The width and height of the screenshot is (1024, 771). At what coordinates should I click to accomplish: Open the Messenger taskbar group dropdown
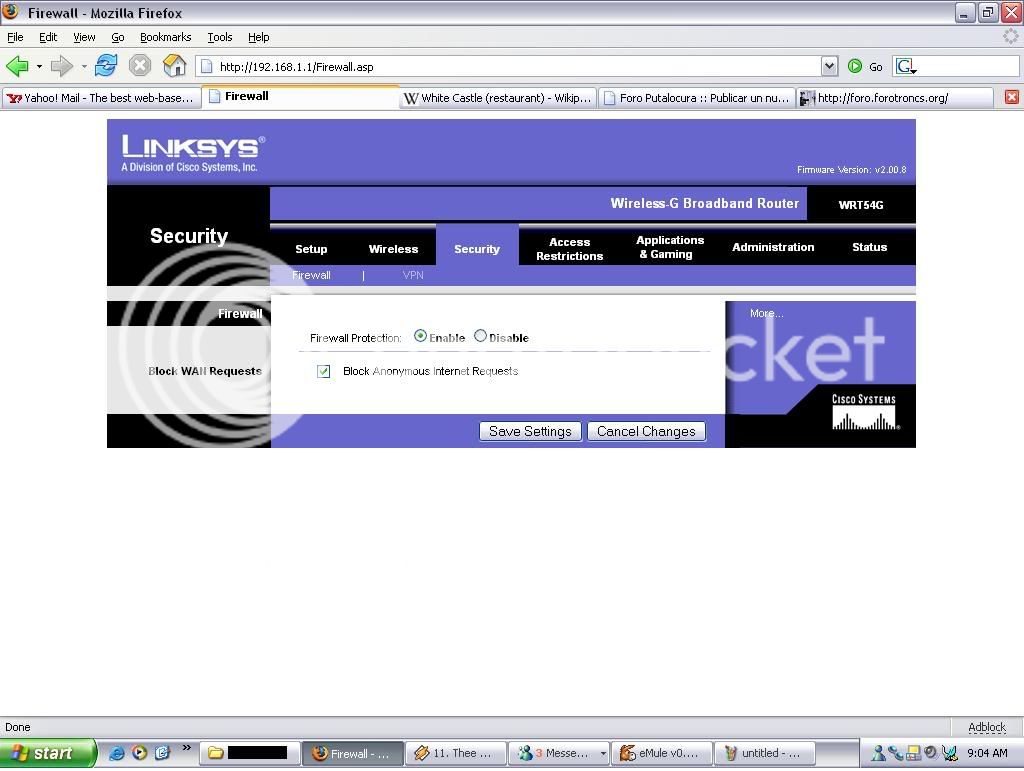point(603,753)
